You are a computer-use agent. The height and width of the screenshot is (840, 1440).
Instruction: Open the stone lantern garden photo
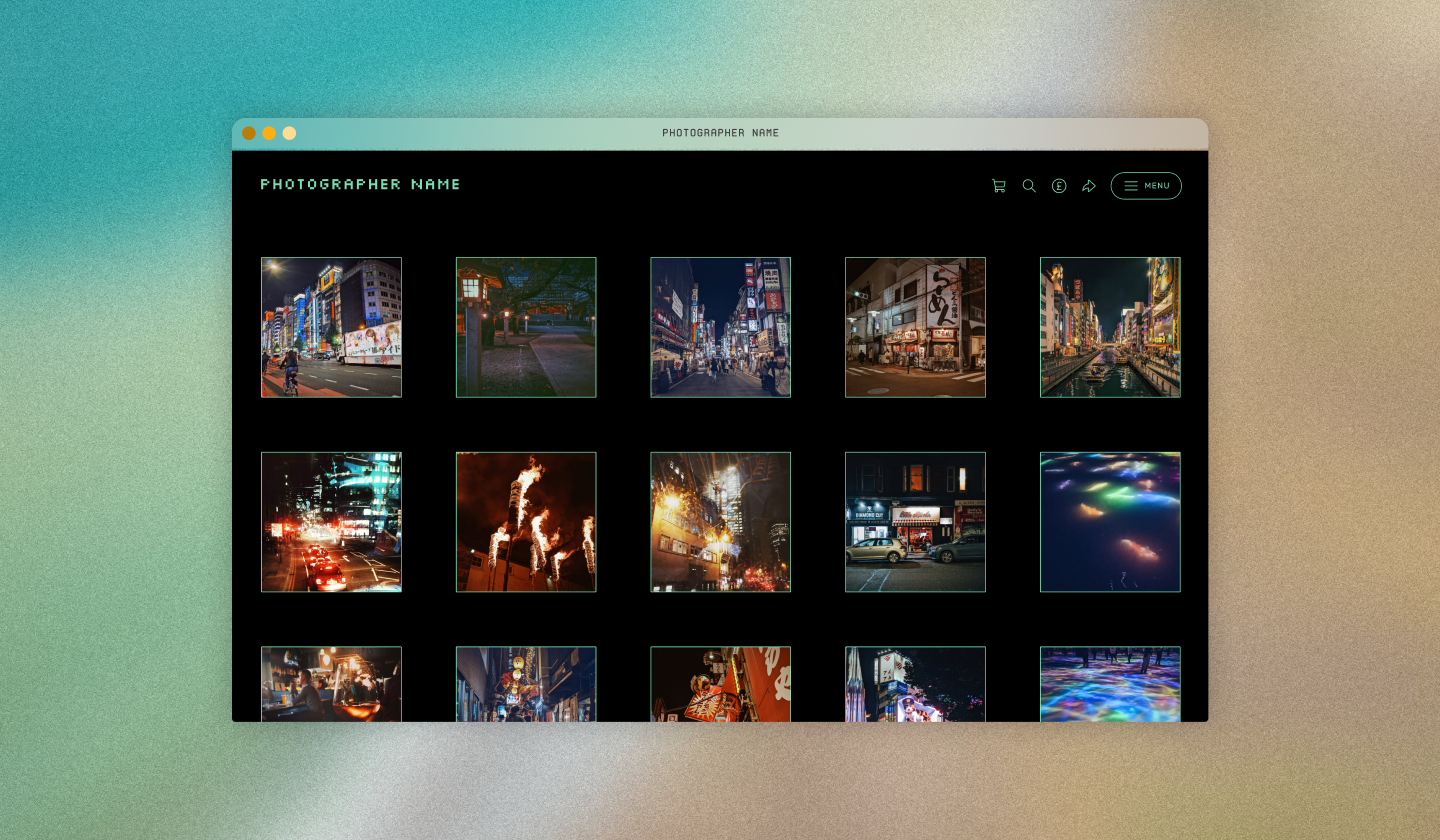click(526, 327)
